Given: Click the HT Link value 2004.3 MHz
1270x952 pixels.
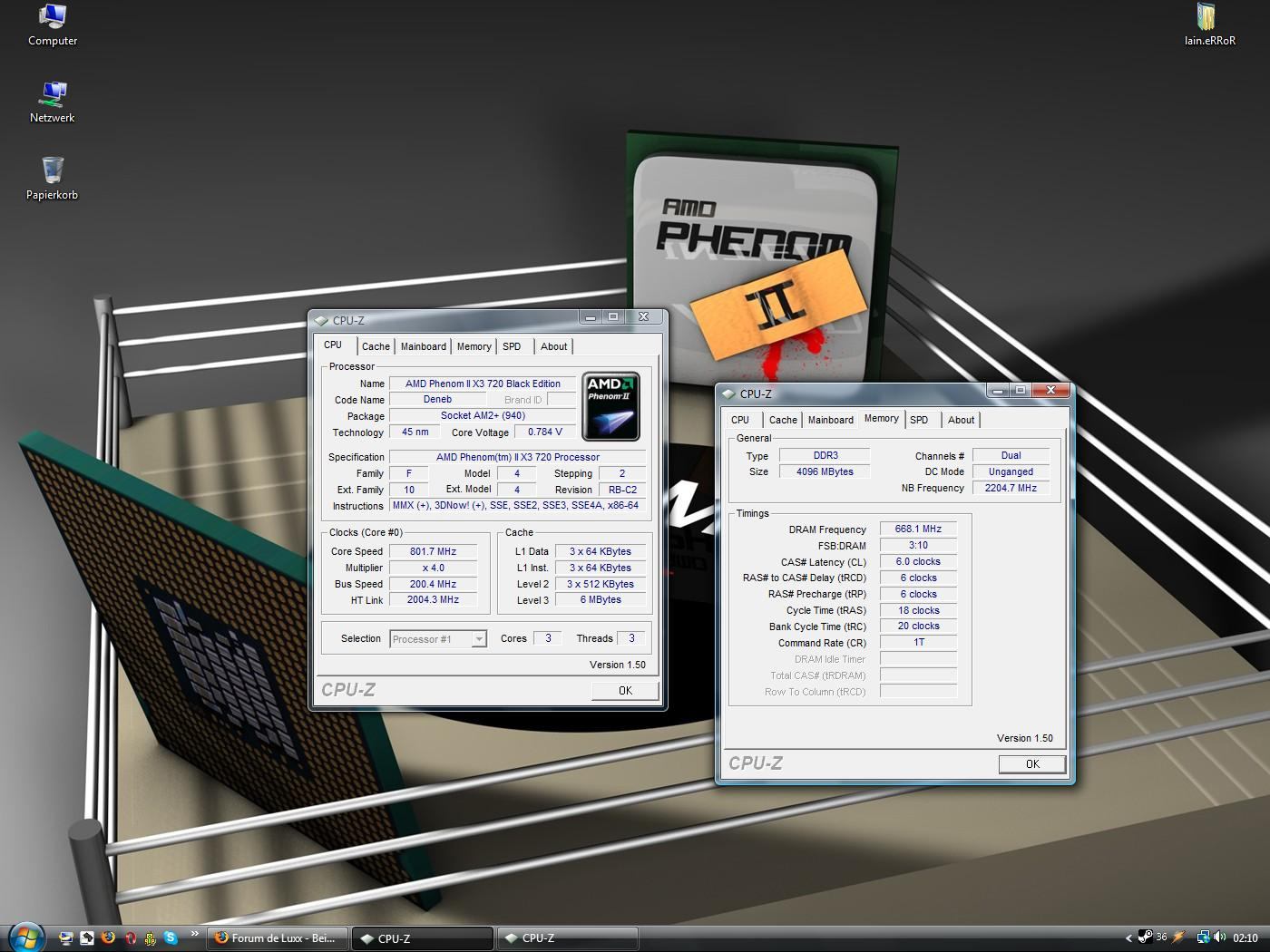Looking at the screenshot, I should coord(434,600).
